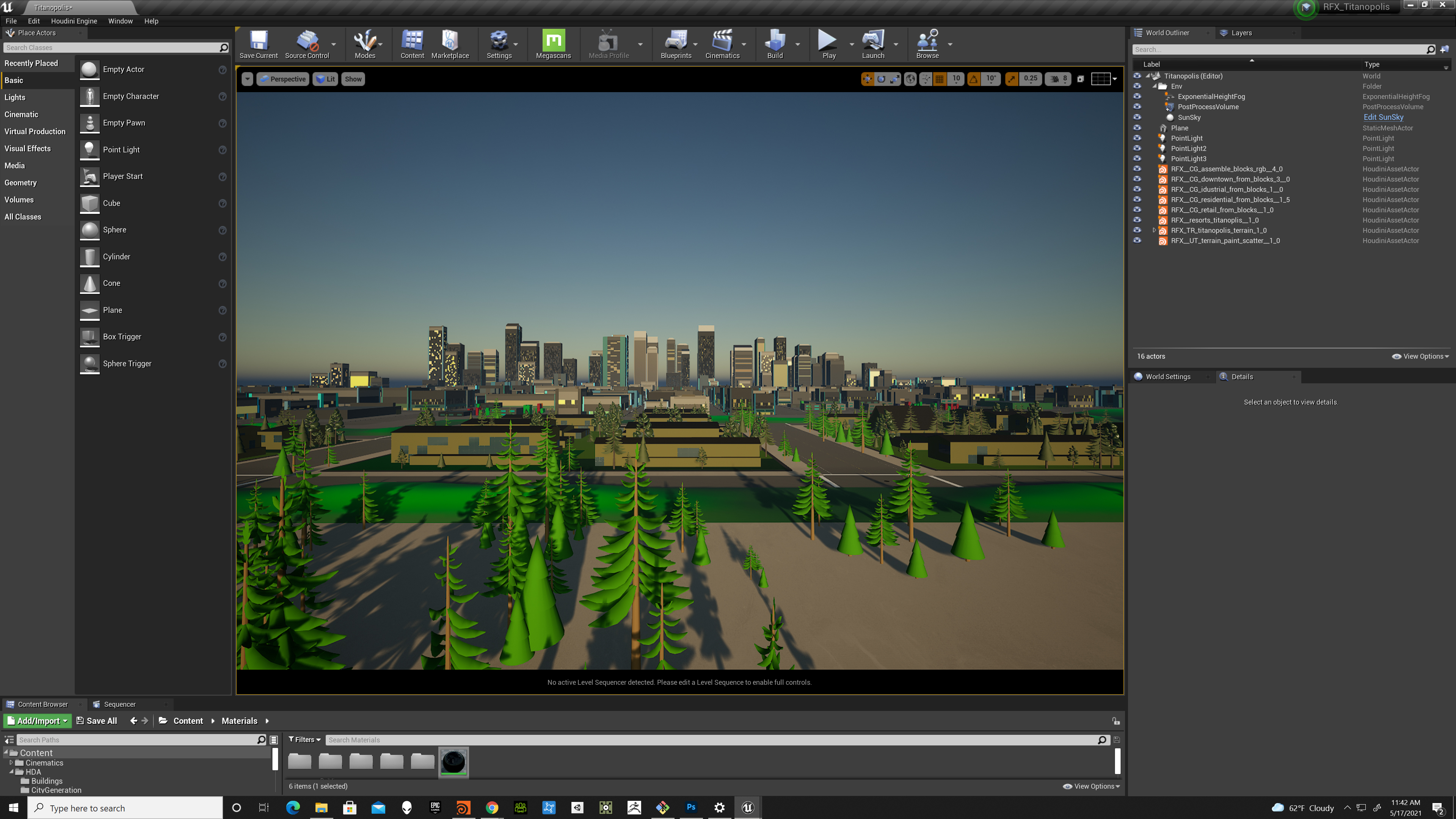Viewport: 1456px width, 819px height.
Task: Click the Build toolbar icon
Action: tap(774, 44)
